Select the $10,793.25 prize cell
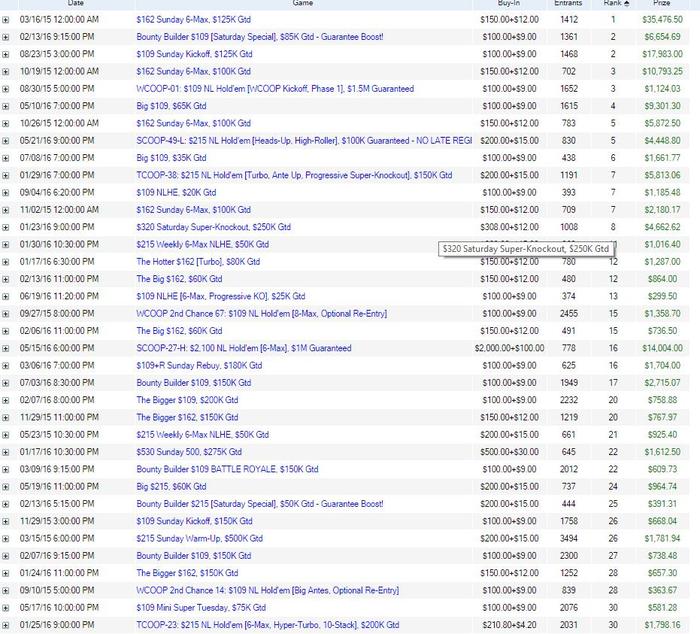This screenshot has height=634, width=700. 662,71
